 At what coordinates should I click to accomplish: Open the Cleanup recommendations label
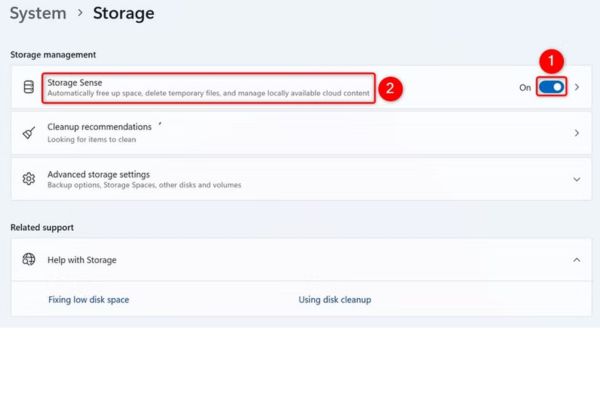tap(100, 127)
